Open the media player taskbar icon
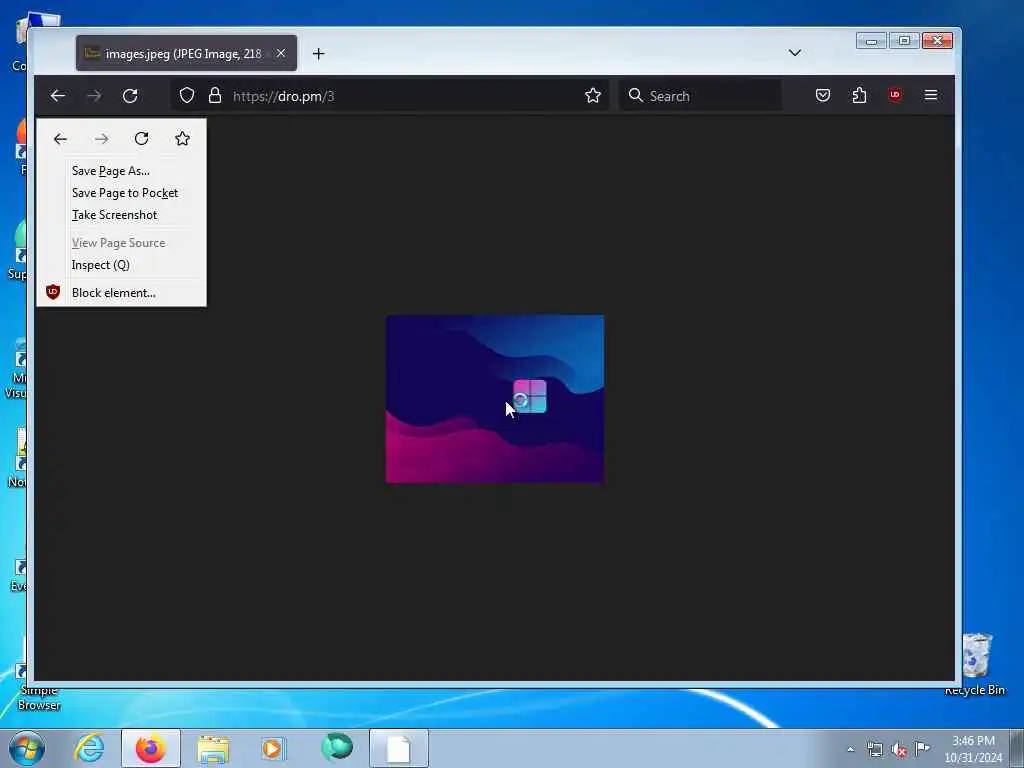Screen dimensions: 1024x768 (273, 748)
